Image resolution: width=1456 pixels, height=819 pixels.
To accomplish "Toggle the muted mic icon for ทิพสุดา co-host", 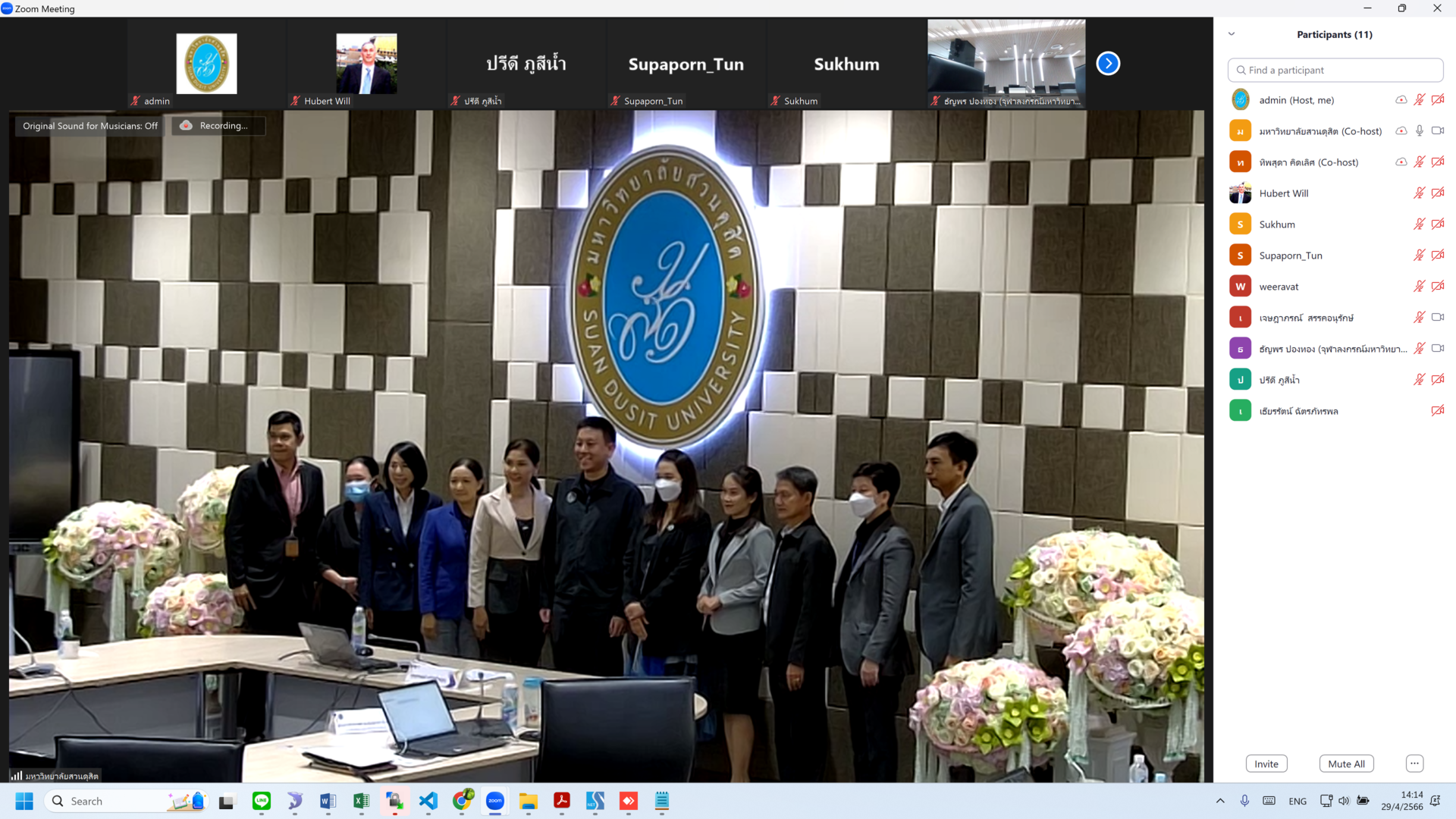I will 1419,162.
